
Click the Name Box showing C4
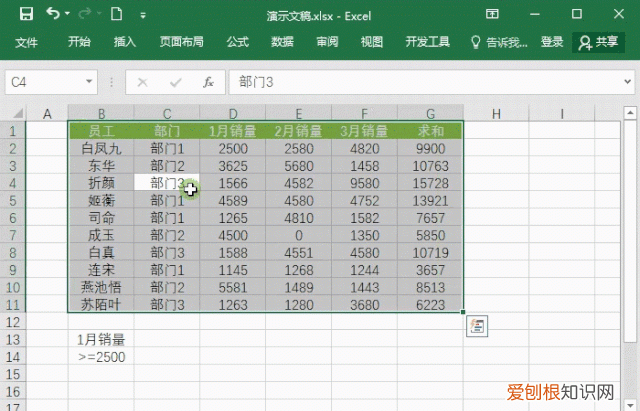point(44,82)
